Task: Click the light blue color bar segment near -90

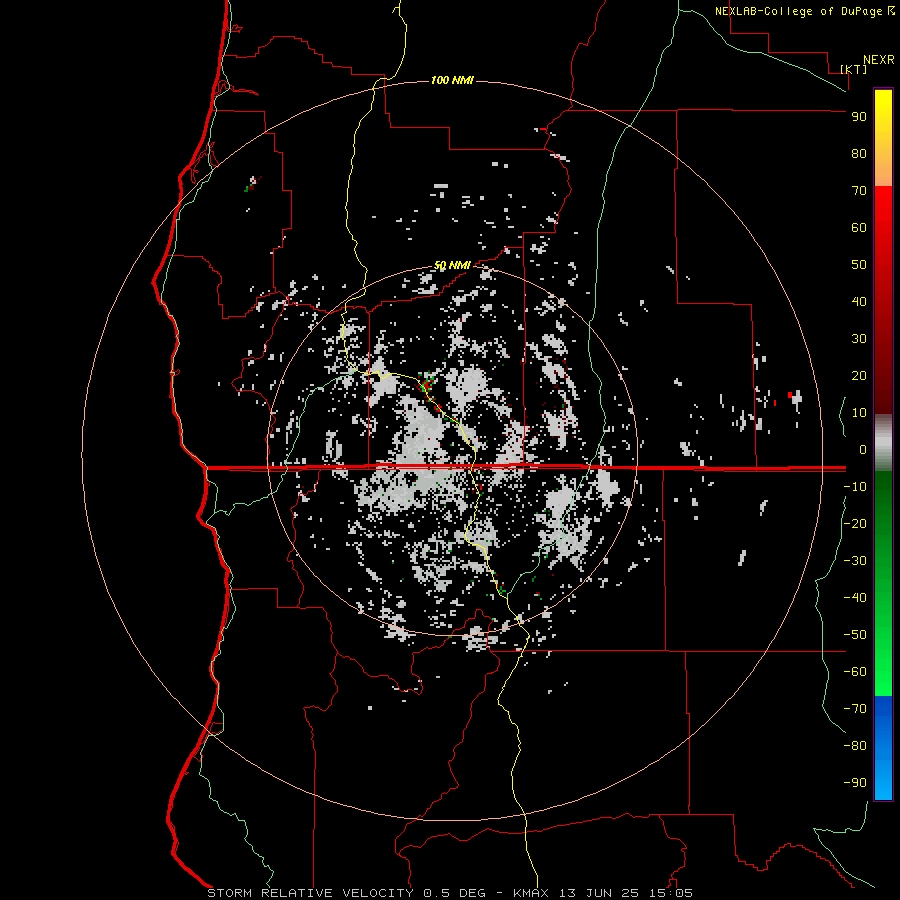Action: (883, 781)
